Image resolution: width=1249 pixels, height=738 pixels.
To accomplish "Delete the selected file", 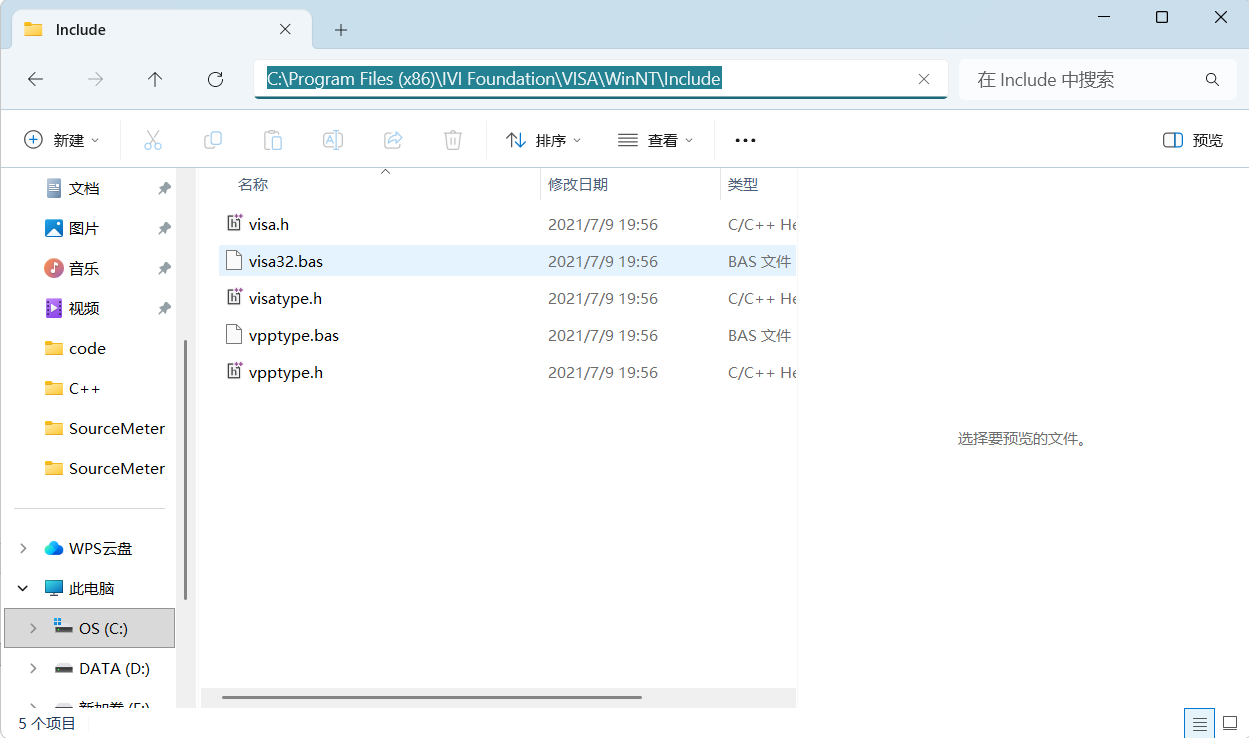I will pyautogui.click(x=452, y=139).
